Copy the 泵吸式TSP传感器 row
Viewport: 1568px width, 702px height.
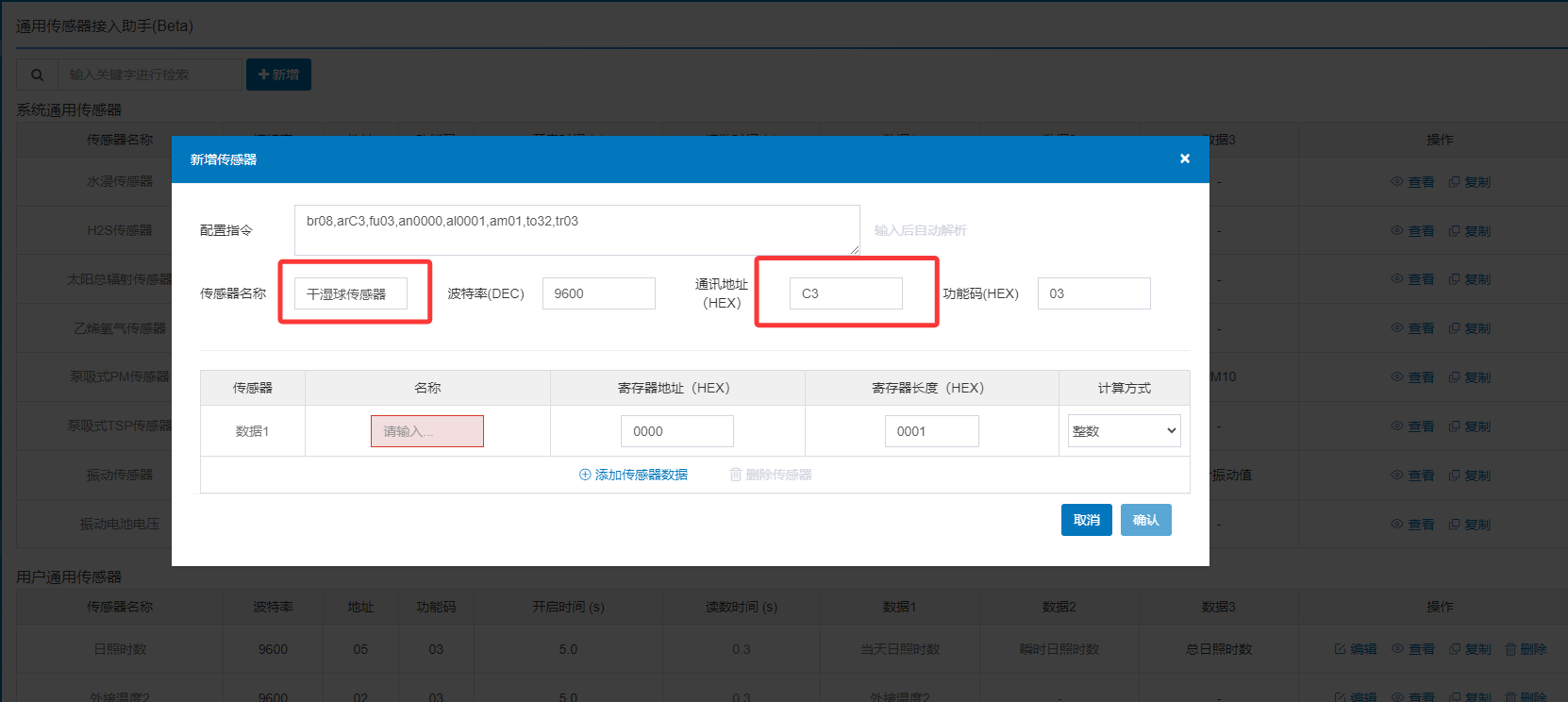(x=1470, y=426)
